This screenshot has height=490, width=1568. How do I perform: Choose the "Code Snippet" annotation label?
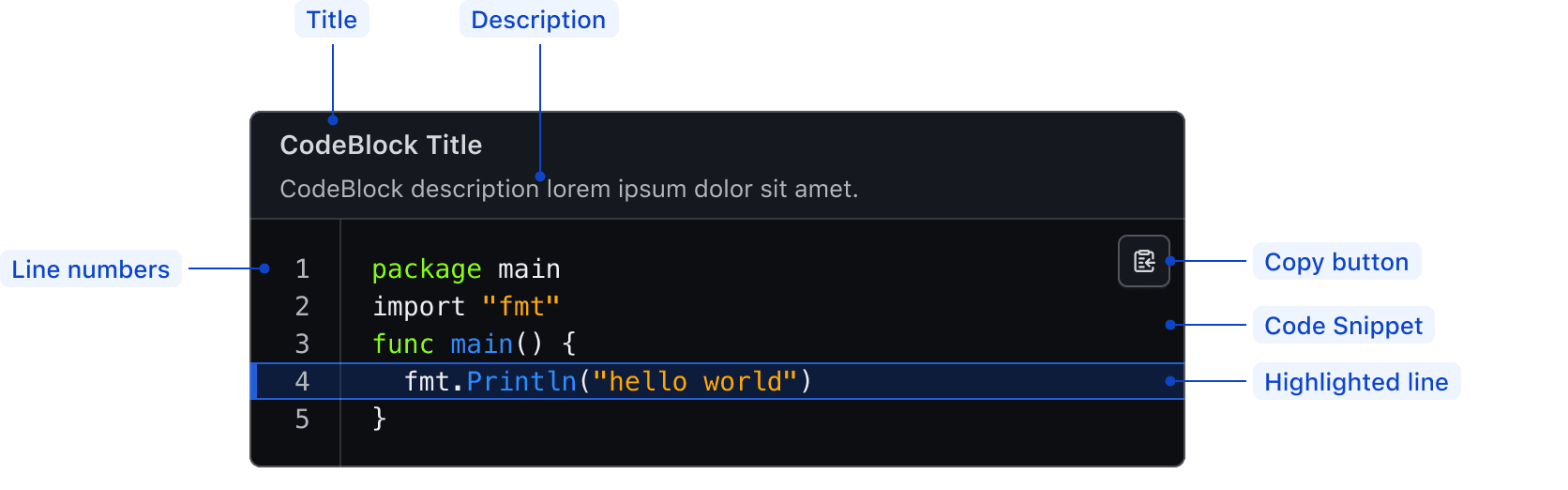1343,326
